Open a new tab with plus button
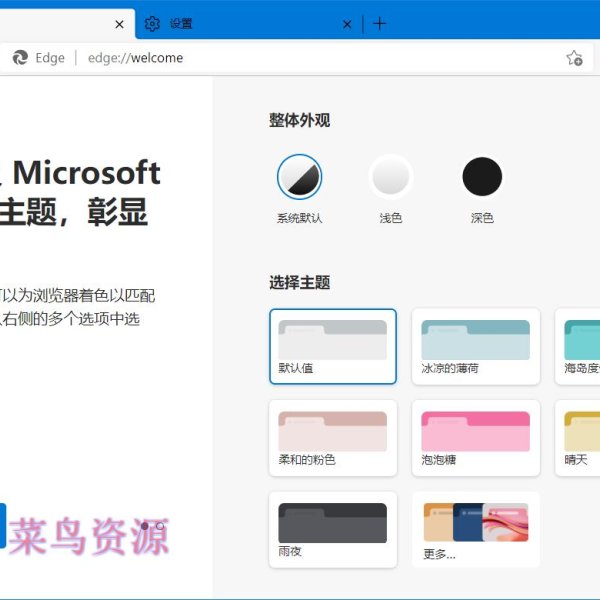600x600 pixels. [379, 24]
